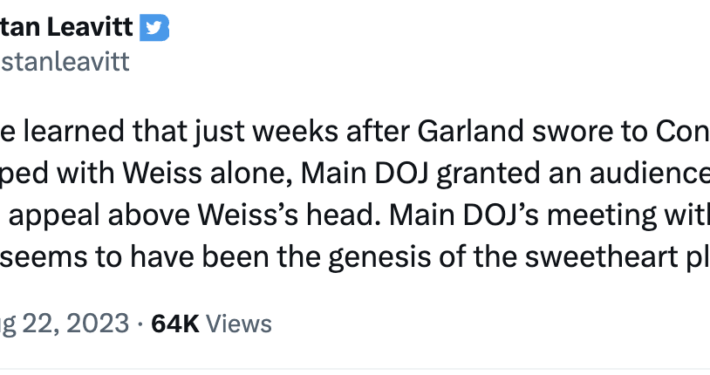This screenshot has height=375, width=710.
Task: Click the text 'Weiss’s head' in the tweet
Action: tap(289, 215)
